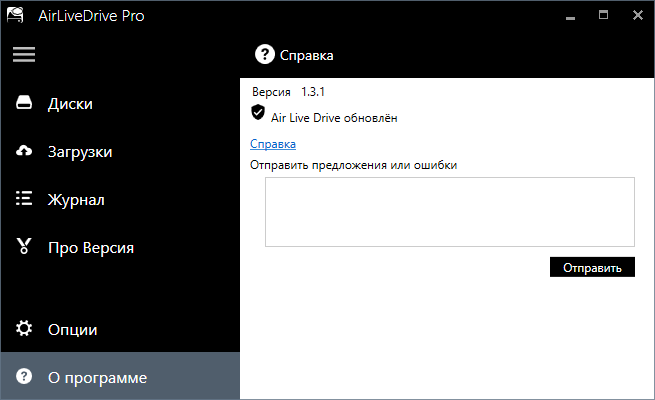This screenshot has width=655, height=400.
Task: Select the О программе menu item
Action: (120, 376)
